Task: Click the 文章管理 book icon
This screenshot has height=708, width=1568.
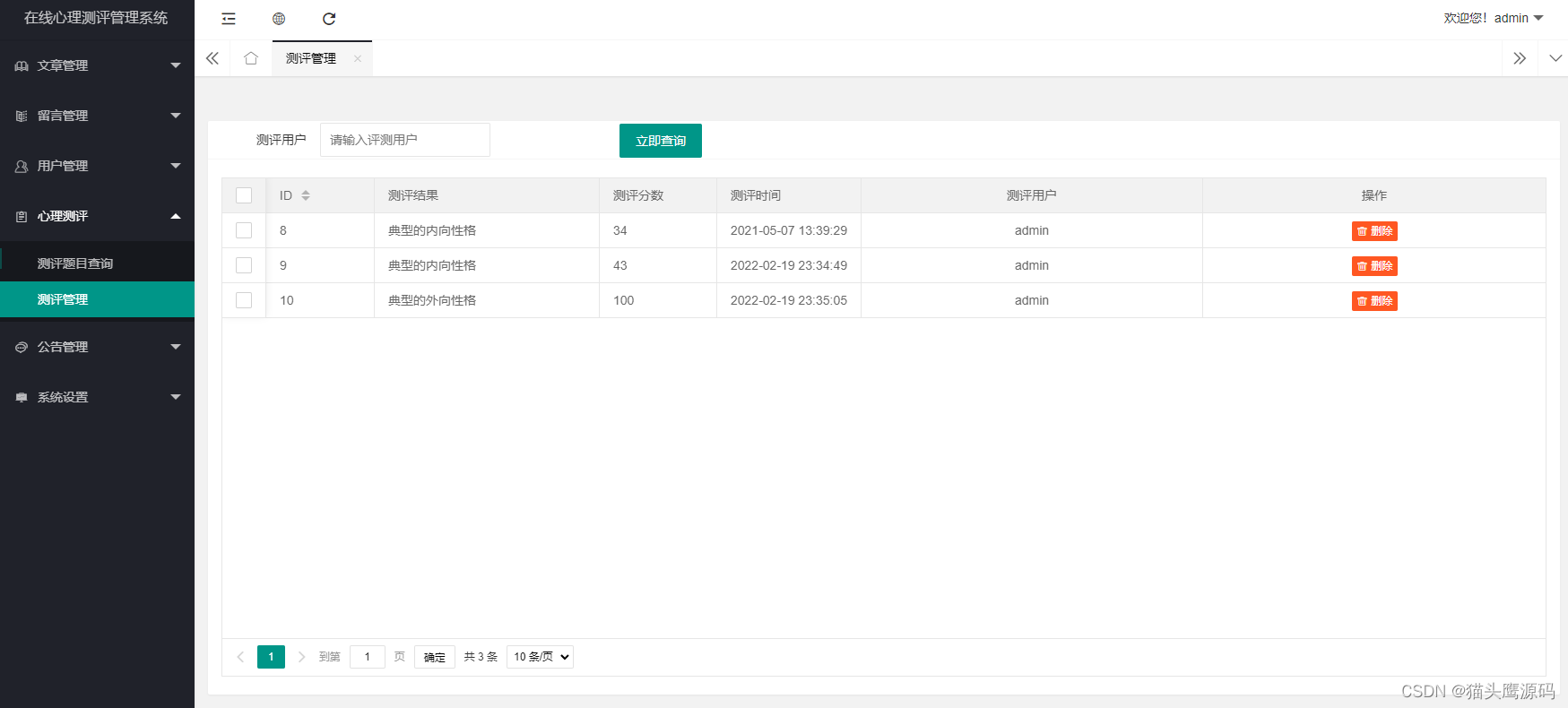Action: 22,65
